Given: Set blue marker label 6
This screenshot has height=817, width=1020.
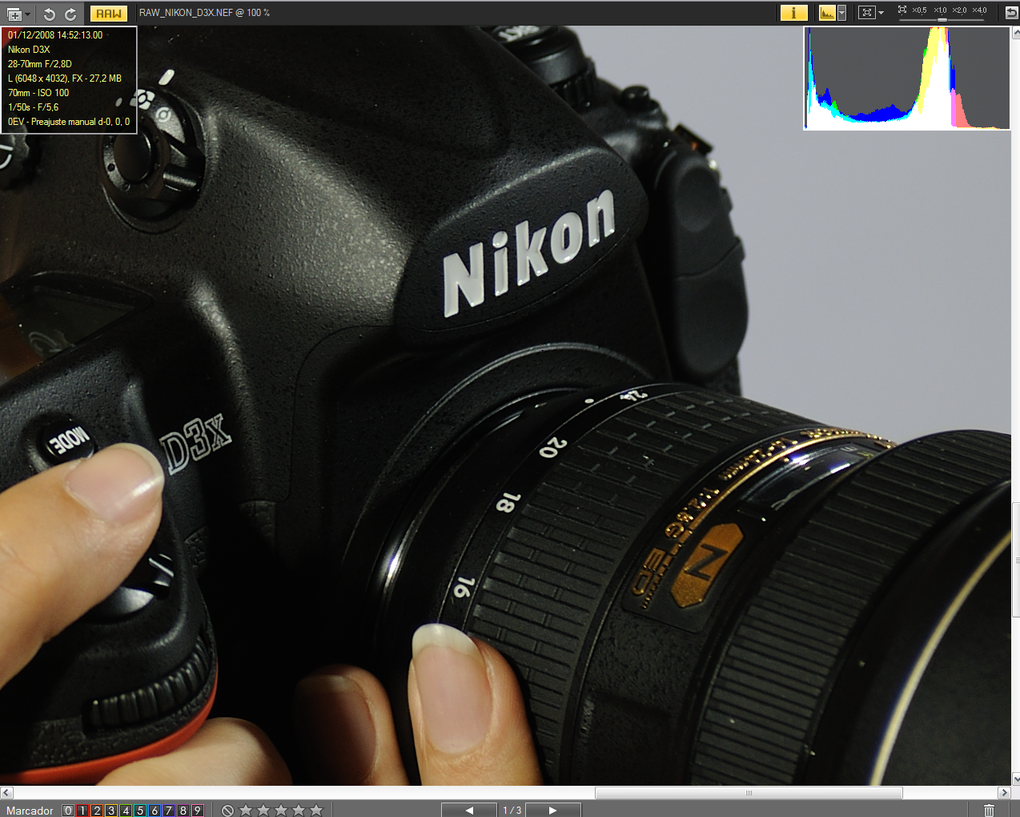Looking at the screenshot, I should point(154,810).
